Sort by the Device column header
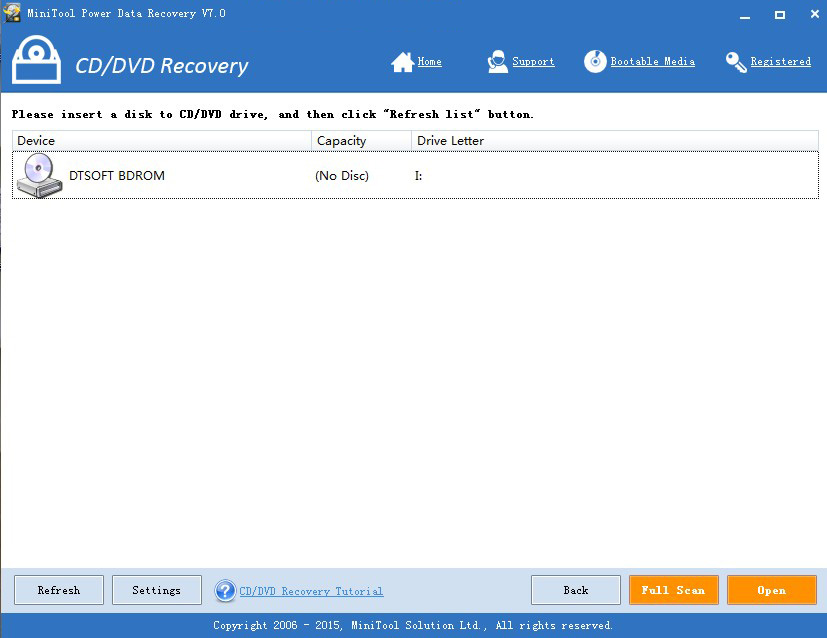Screen dimensions: 827x638 click(162, 141)
